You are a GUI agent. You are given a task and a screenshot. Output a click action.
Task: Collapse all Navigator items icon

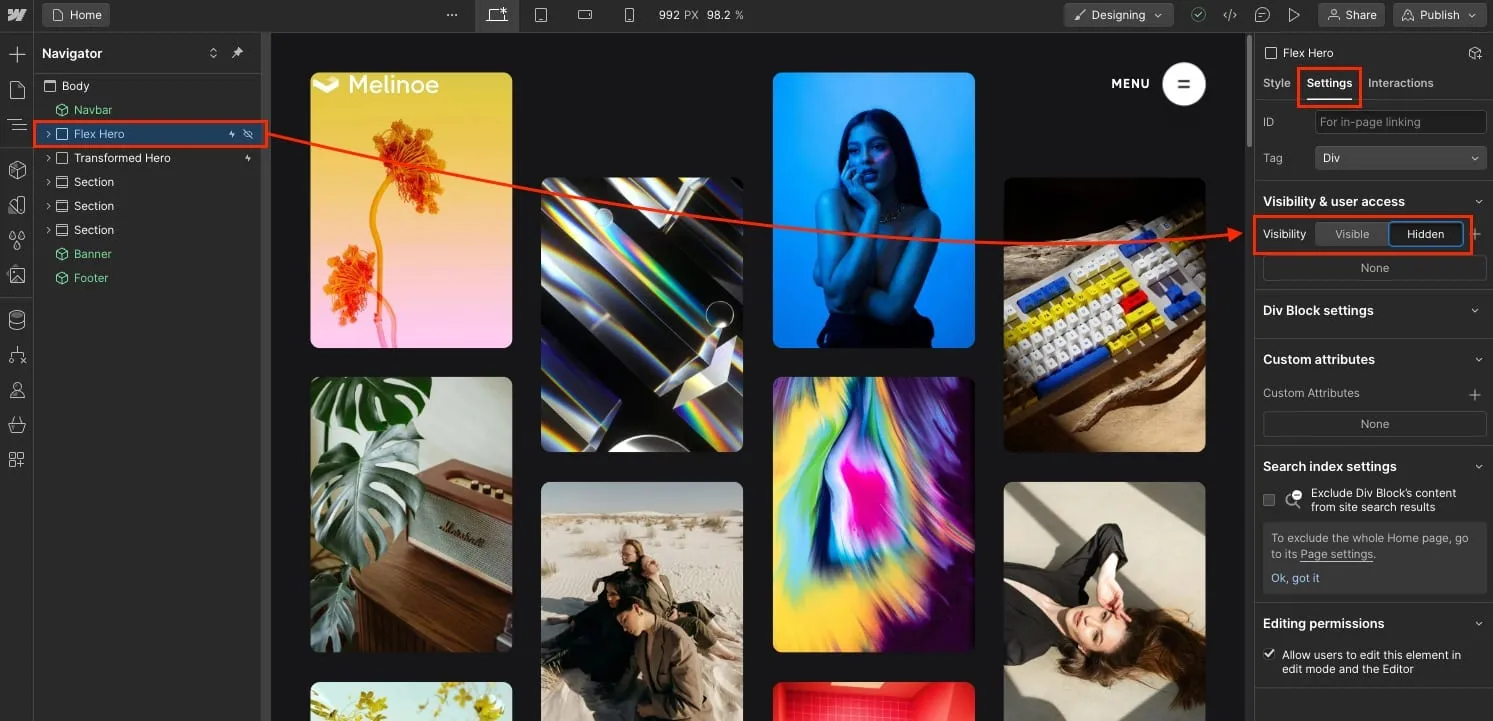[213, 53]
